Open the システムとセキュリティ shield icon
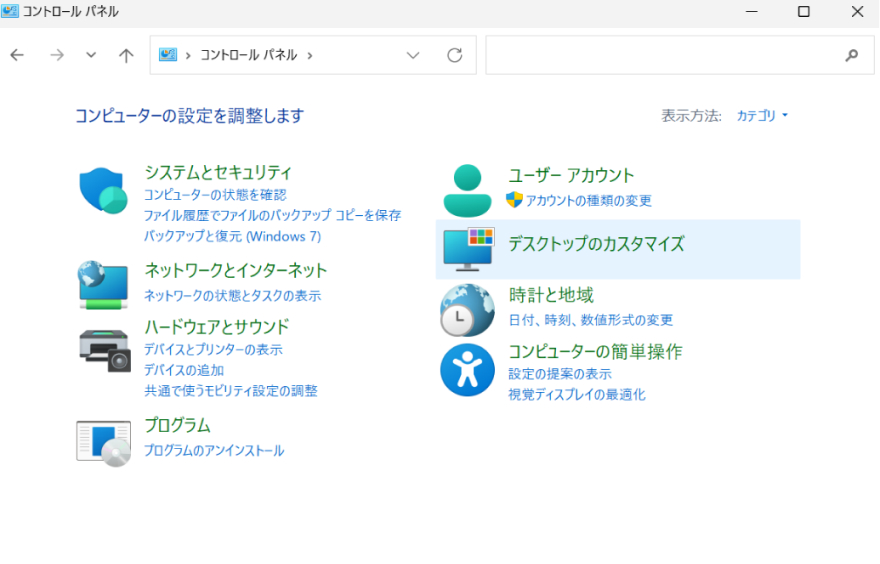 tap(103, 191)
